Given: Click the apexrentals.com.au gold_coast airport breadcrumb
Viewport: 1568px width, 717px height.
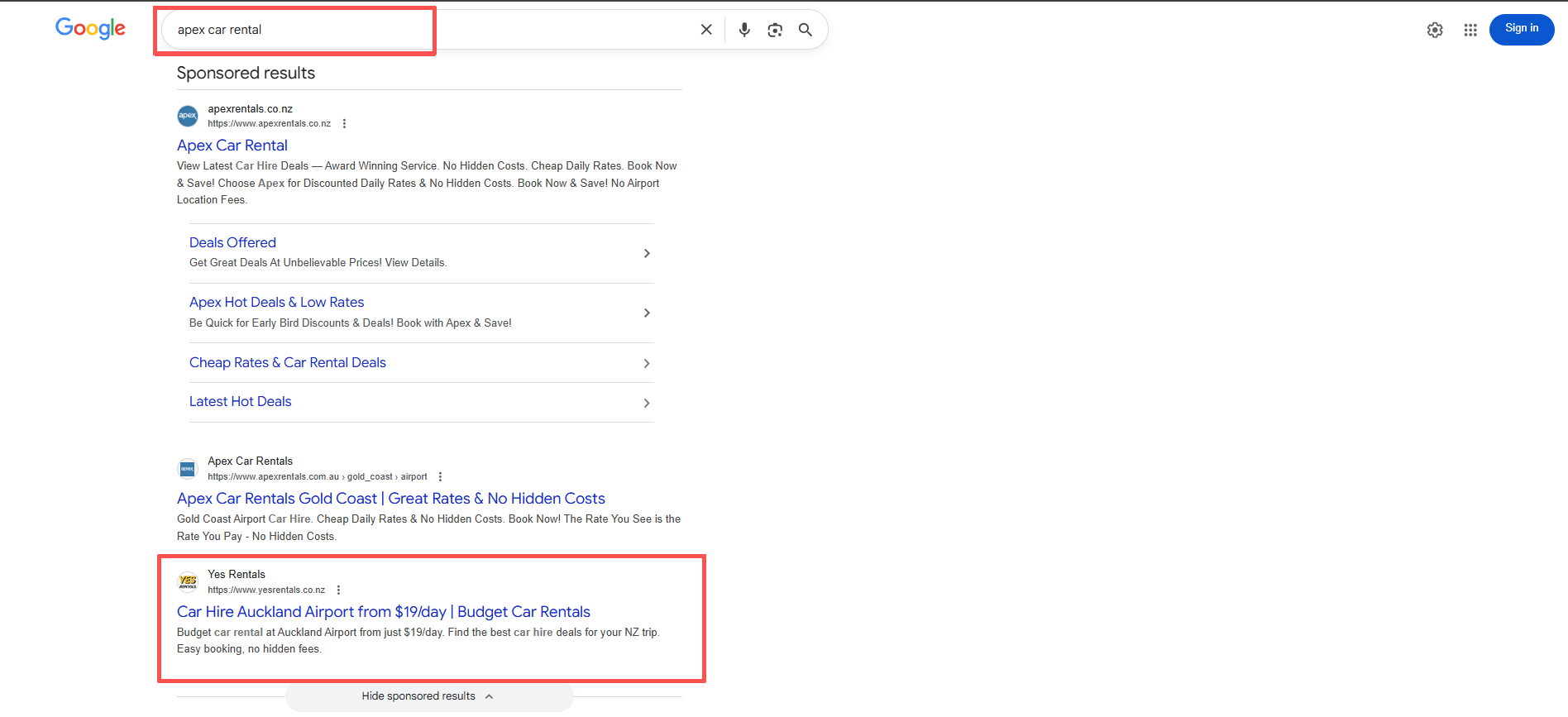Looking at the screenshot, I should (x=318, y=477).
